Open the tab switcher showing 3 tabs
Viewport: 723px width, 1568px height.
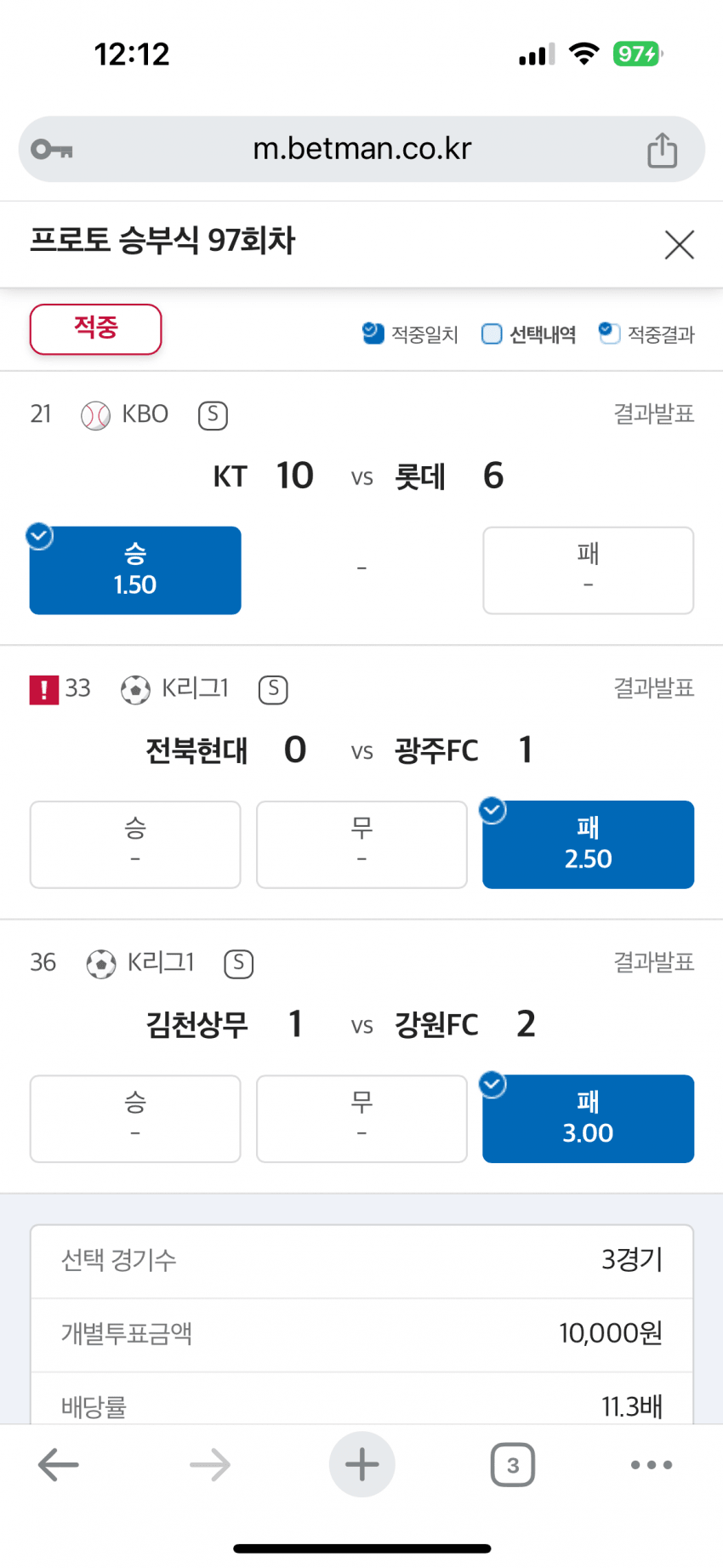pyautogui.click(x=512, y=1465)
